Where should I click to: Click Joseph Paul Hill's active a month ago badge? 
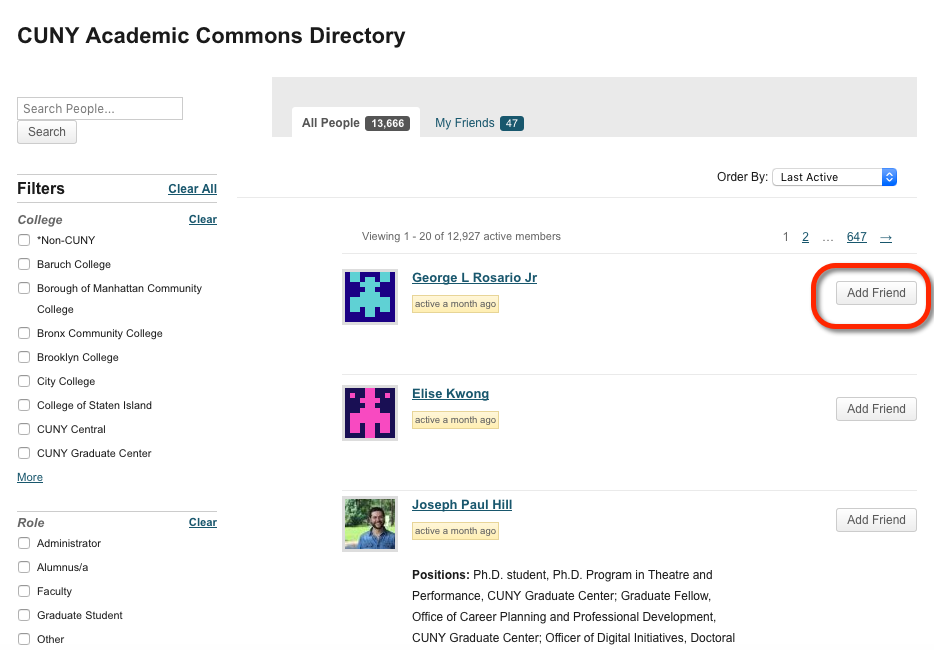click(x=455, y=531)
